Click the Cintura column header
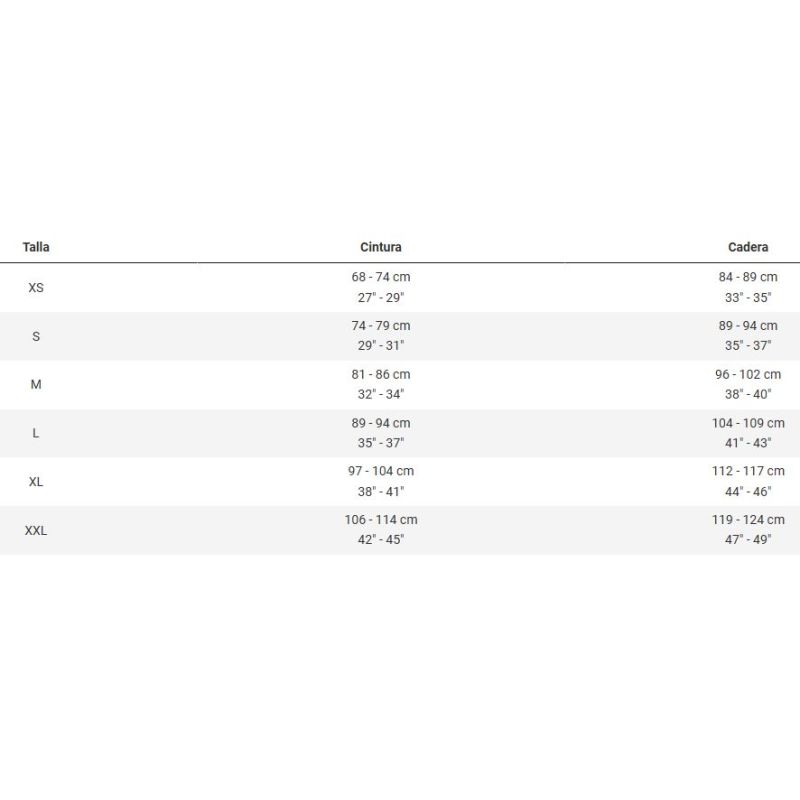 click(381, 247)
